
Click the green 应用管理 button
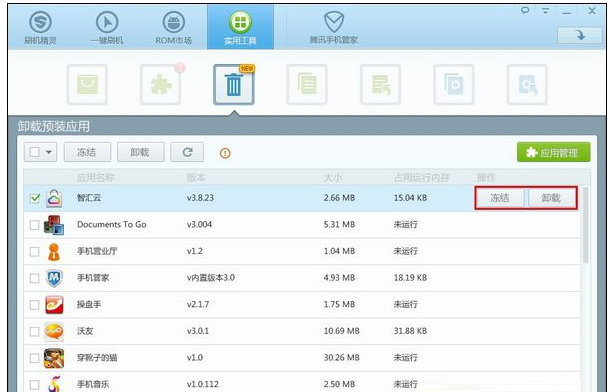tap(554, 152)
